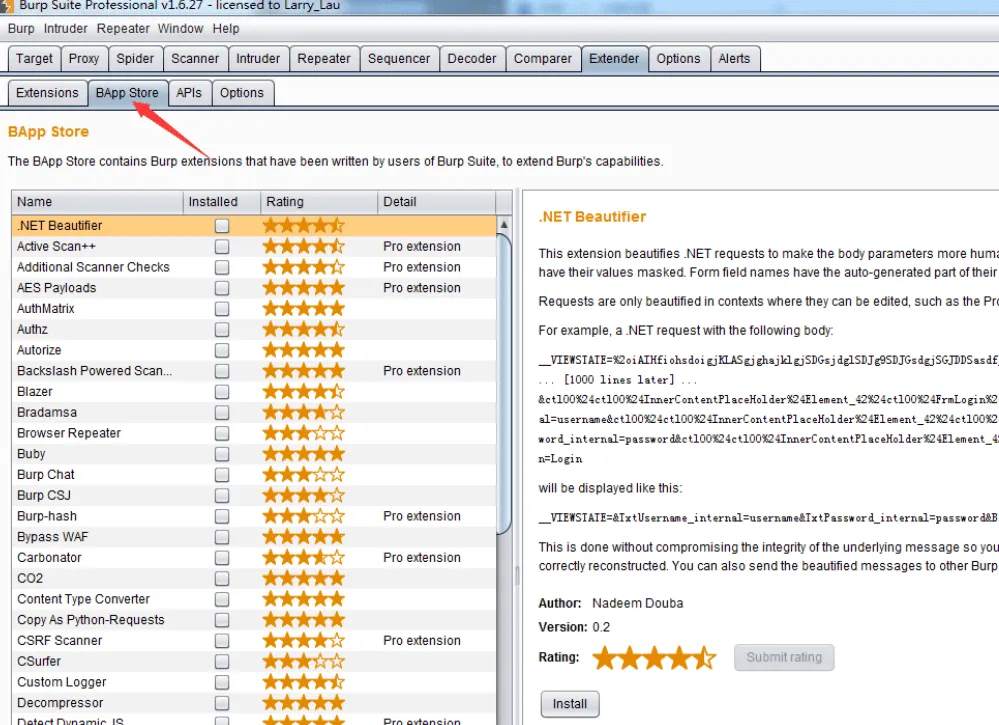Select the Blazer extension row
This screenshot has height=725, width=999.
254,392
